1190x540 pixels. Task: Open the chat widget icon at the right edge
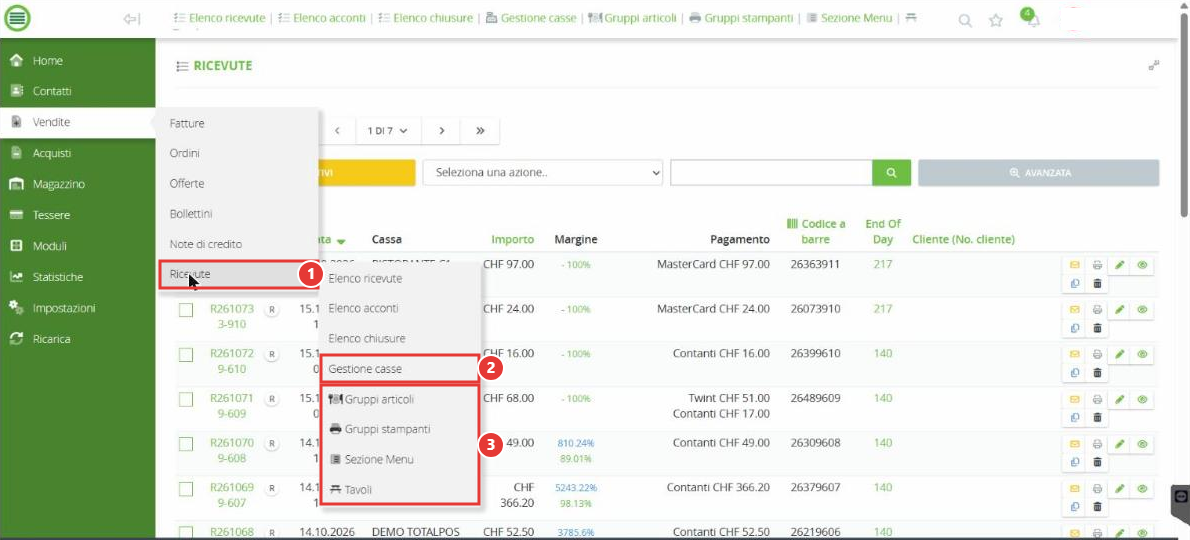[1179, 496]
